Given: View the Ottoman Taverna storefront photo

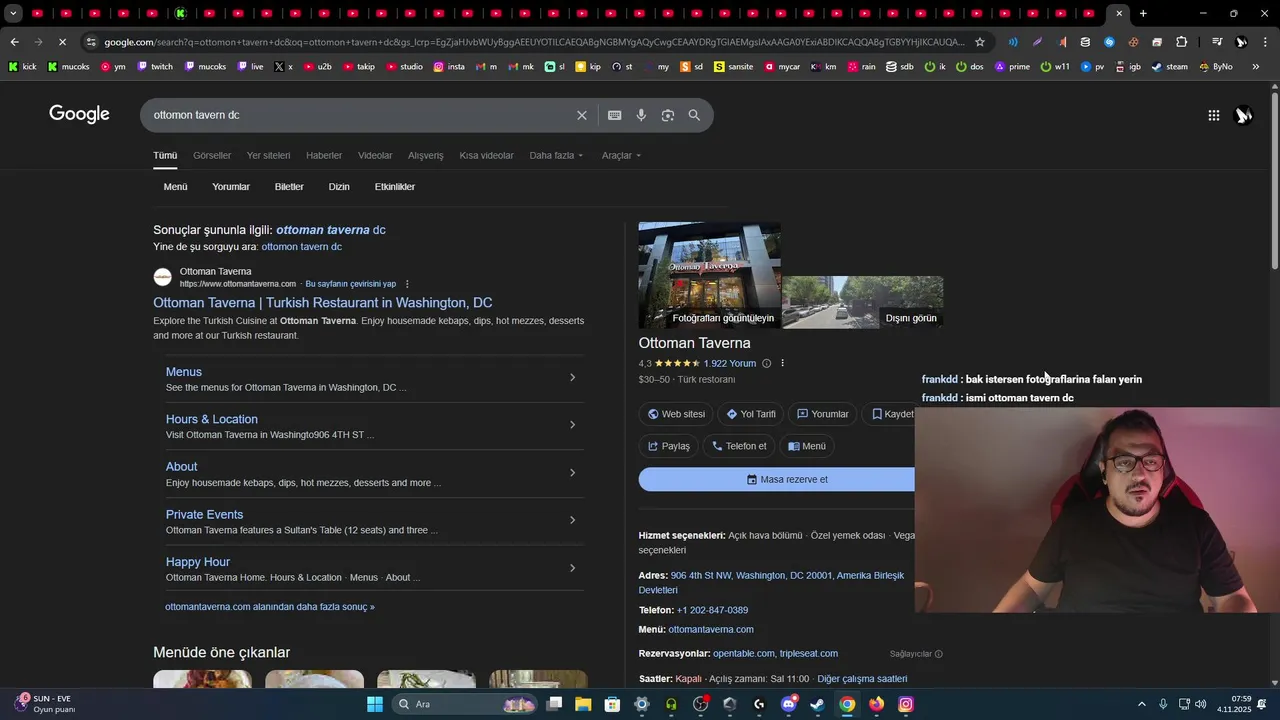Looking at the screenshot, I should (710, 275).
